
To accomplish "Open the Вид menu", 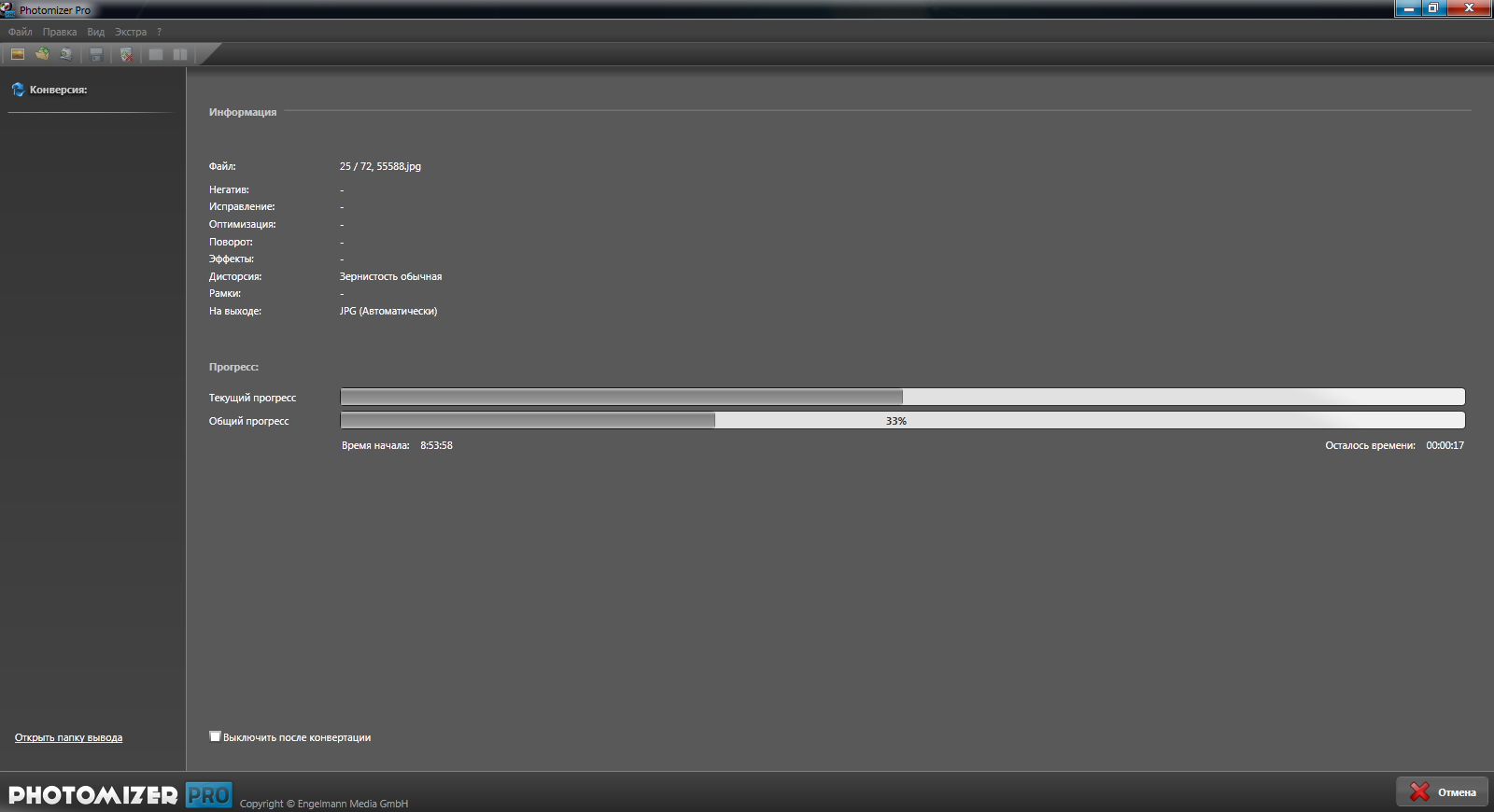I will click(96, 32).
